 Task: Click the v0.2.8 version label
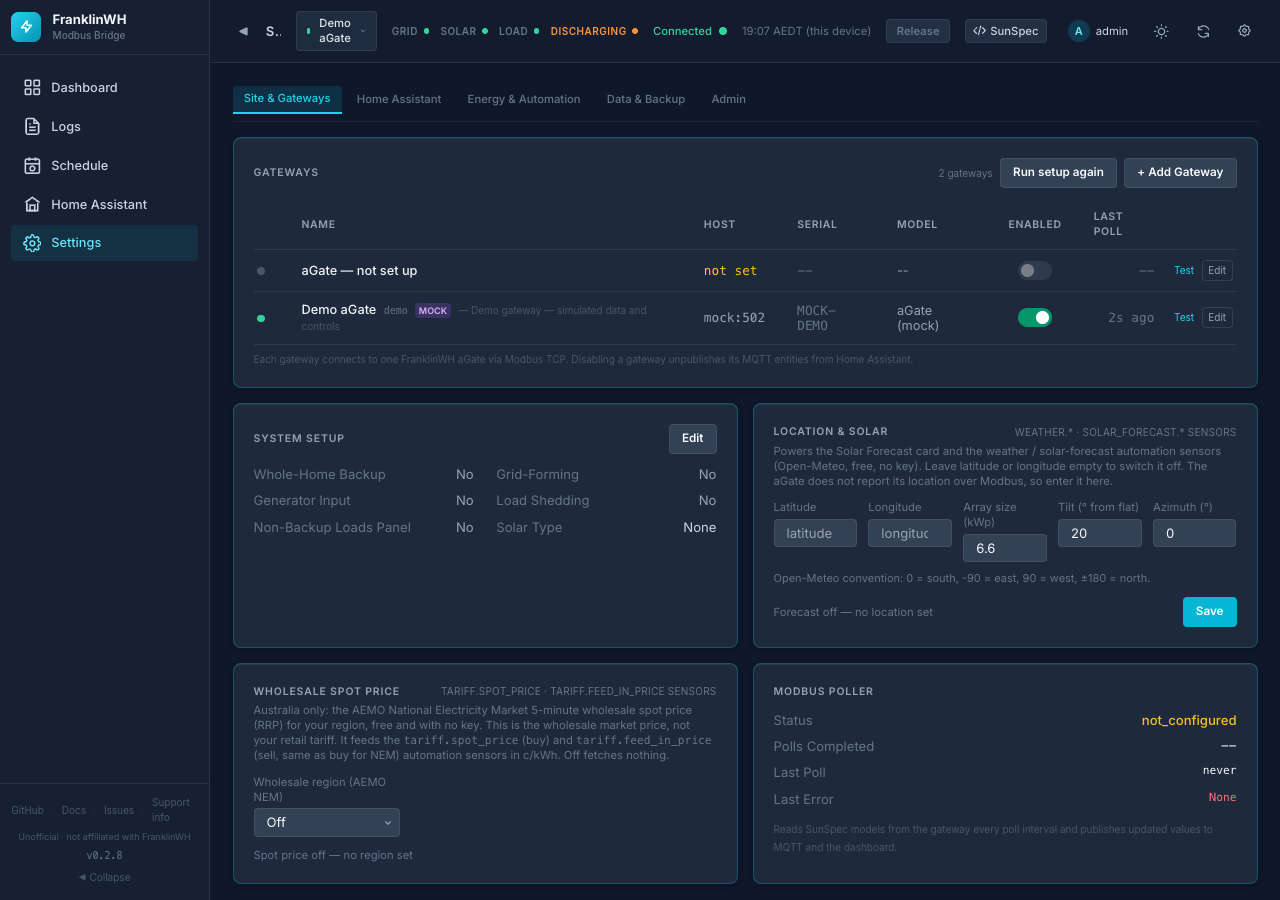pos(104,855)
